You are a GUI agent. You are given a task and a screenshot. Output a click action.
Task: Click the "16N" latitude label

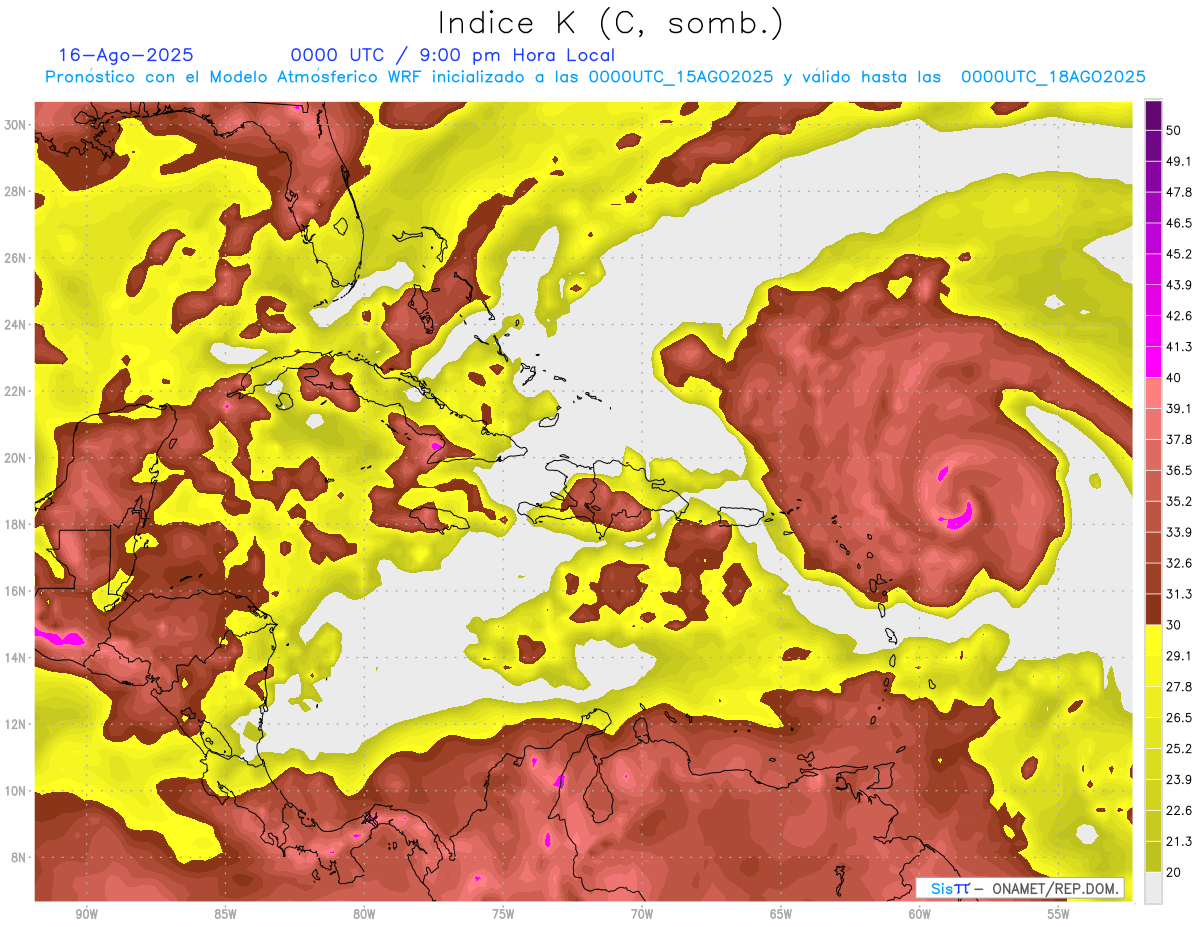(16, 591)
